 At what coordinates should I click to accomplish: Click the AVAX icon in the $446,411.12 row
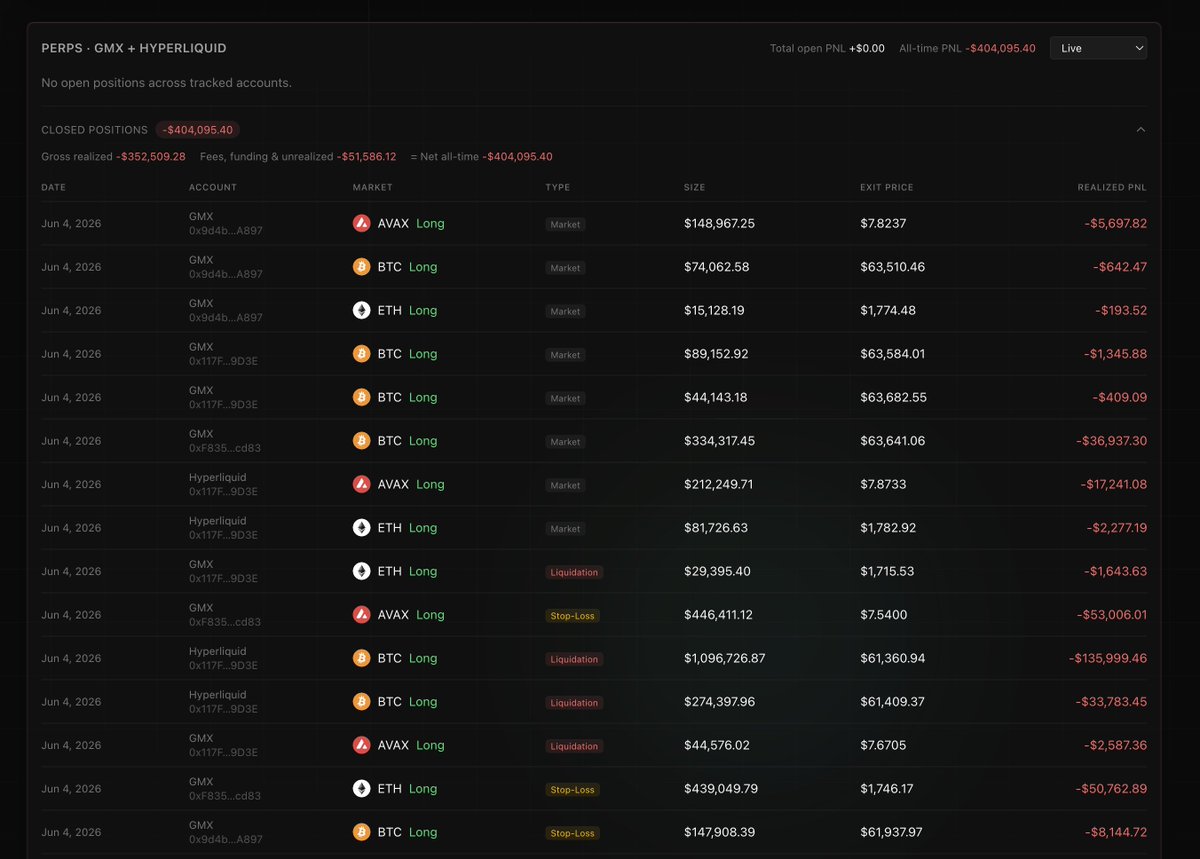point(361,615)
